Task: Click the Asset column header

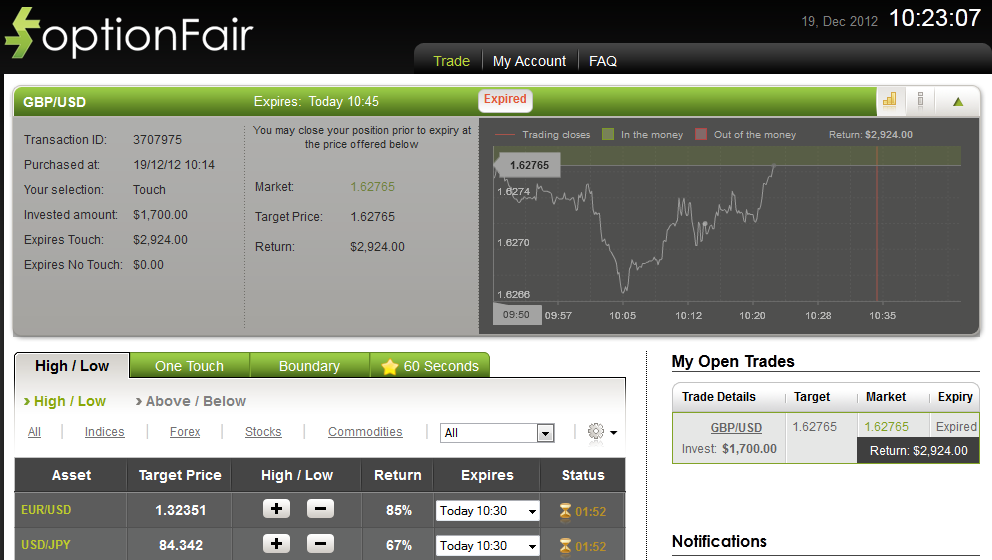Action: pos(71,475)
